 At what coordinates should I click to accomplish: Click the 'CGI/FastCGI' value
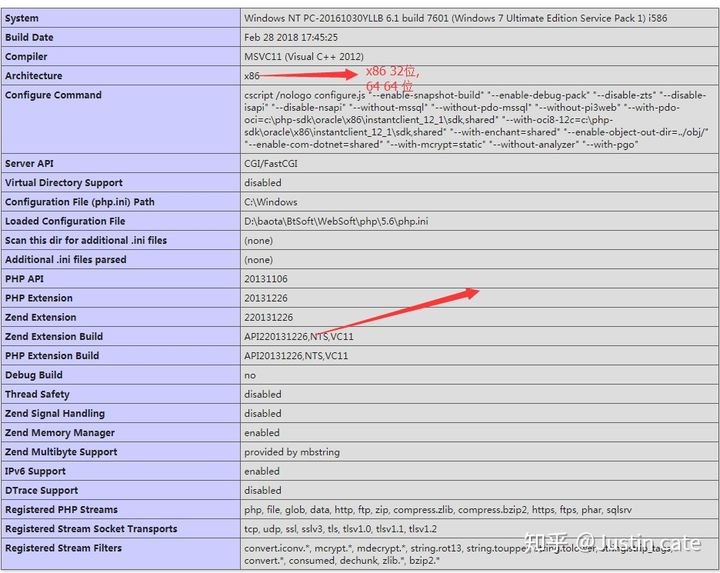coord(270,163)
